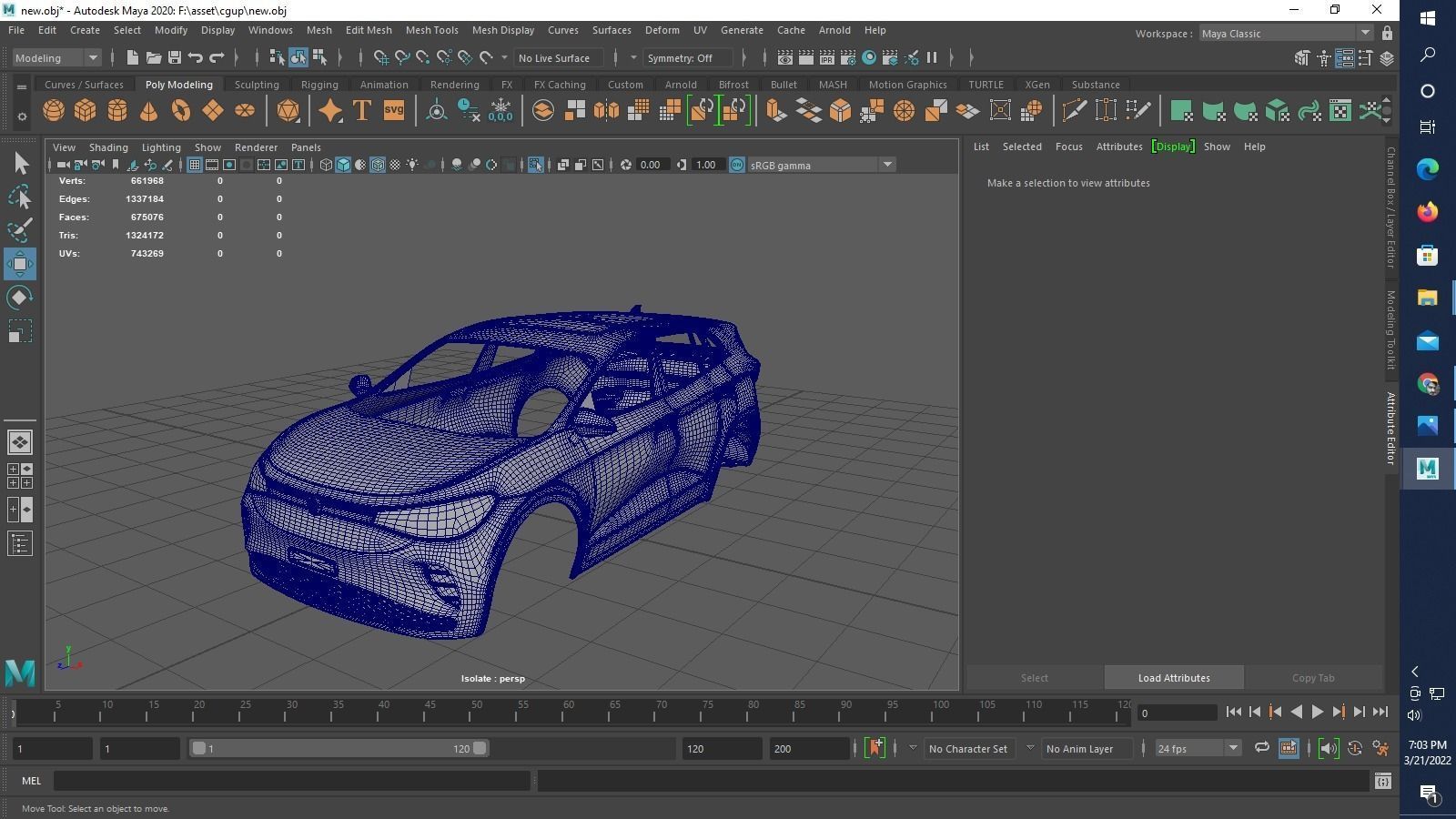Click the Mirror geometry shelf icon
This screenshot has height=819, width=1456.
(x=606, y=111)
